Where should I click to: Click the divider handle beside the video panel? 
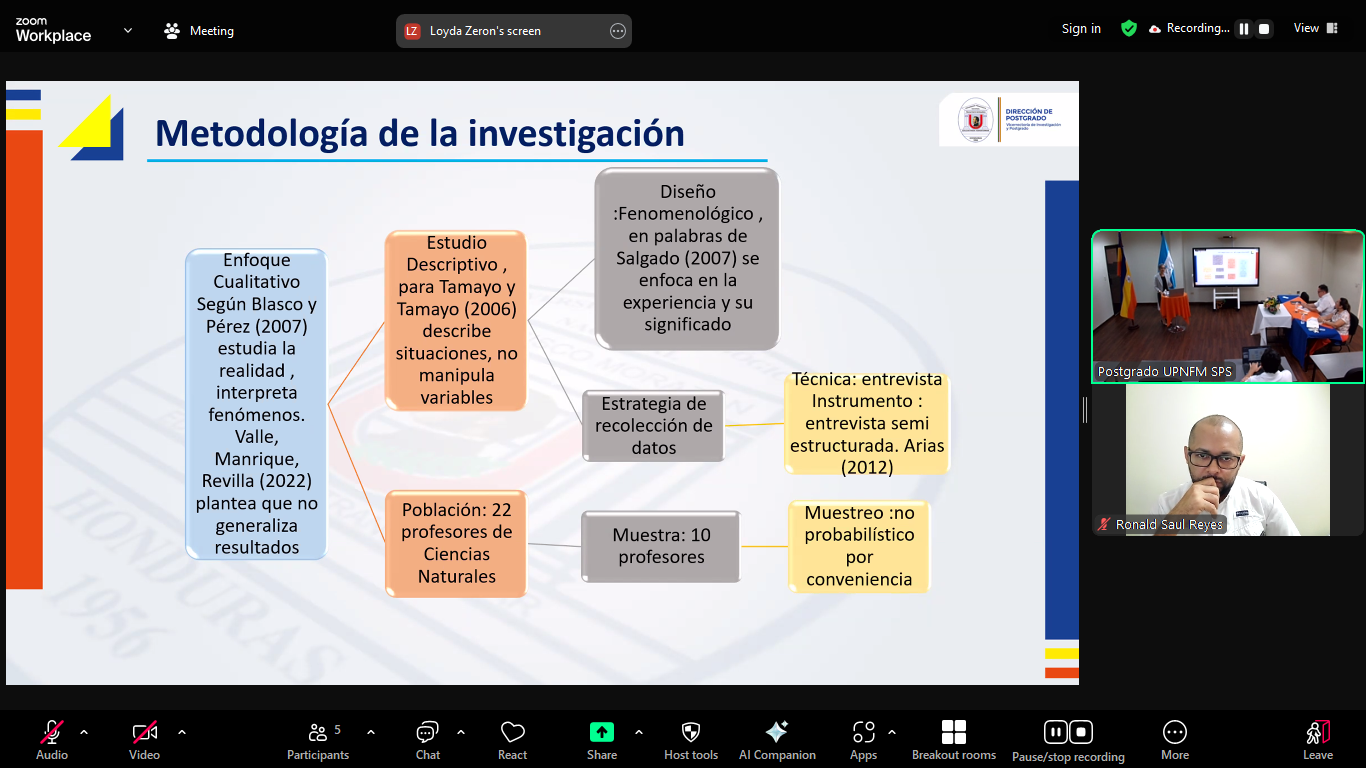point(1085,410)
